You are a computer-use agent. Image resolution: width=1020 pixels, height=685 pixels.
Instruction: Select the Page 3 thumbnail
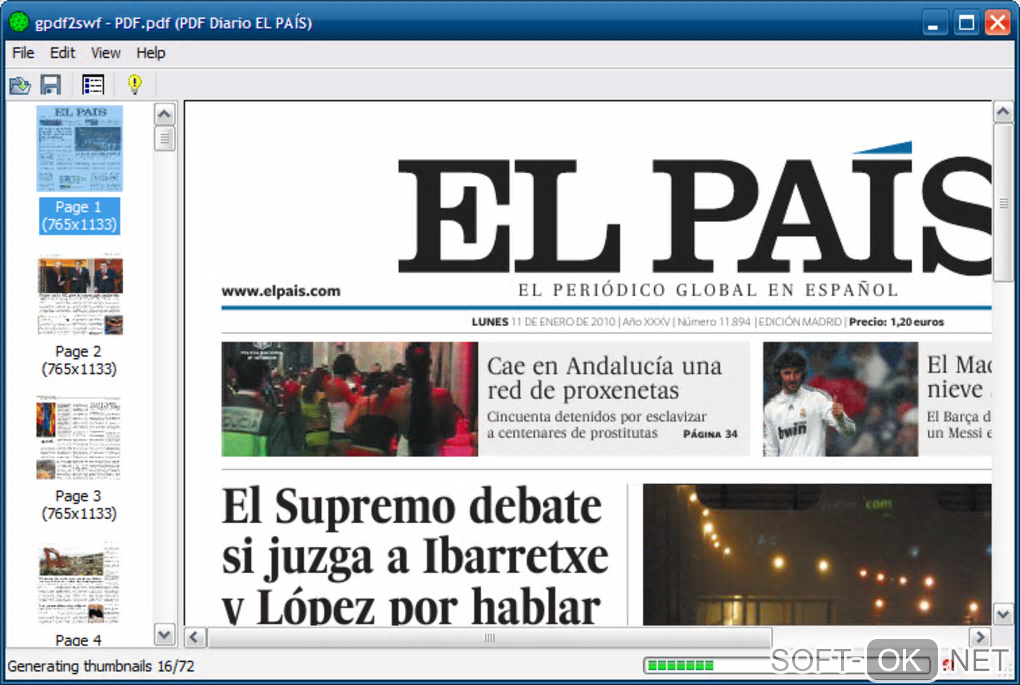point(79,439)
